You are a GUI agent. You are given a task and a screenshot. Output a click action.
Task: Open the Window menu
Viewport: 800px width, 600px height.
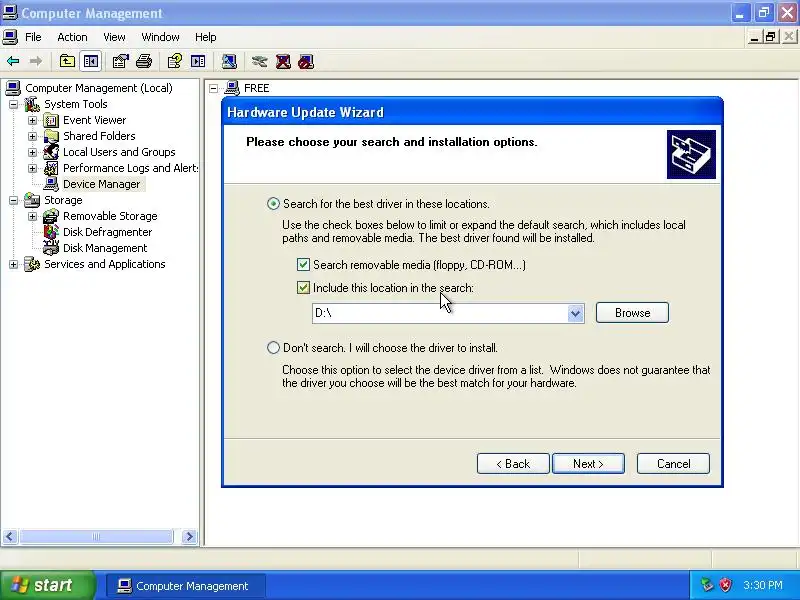(160, 37)
